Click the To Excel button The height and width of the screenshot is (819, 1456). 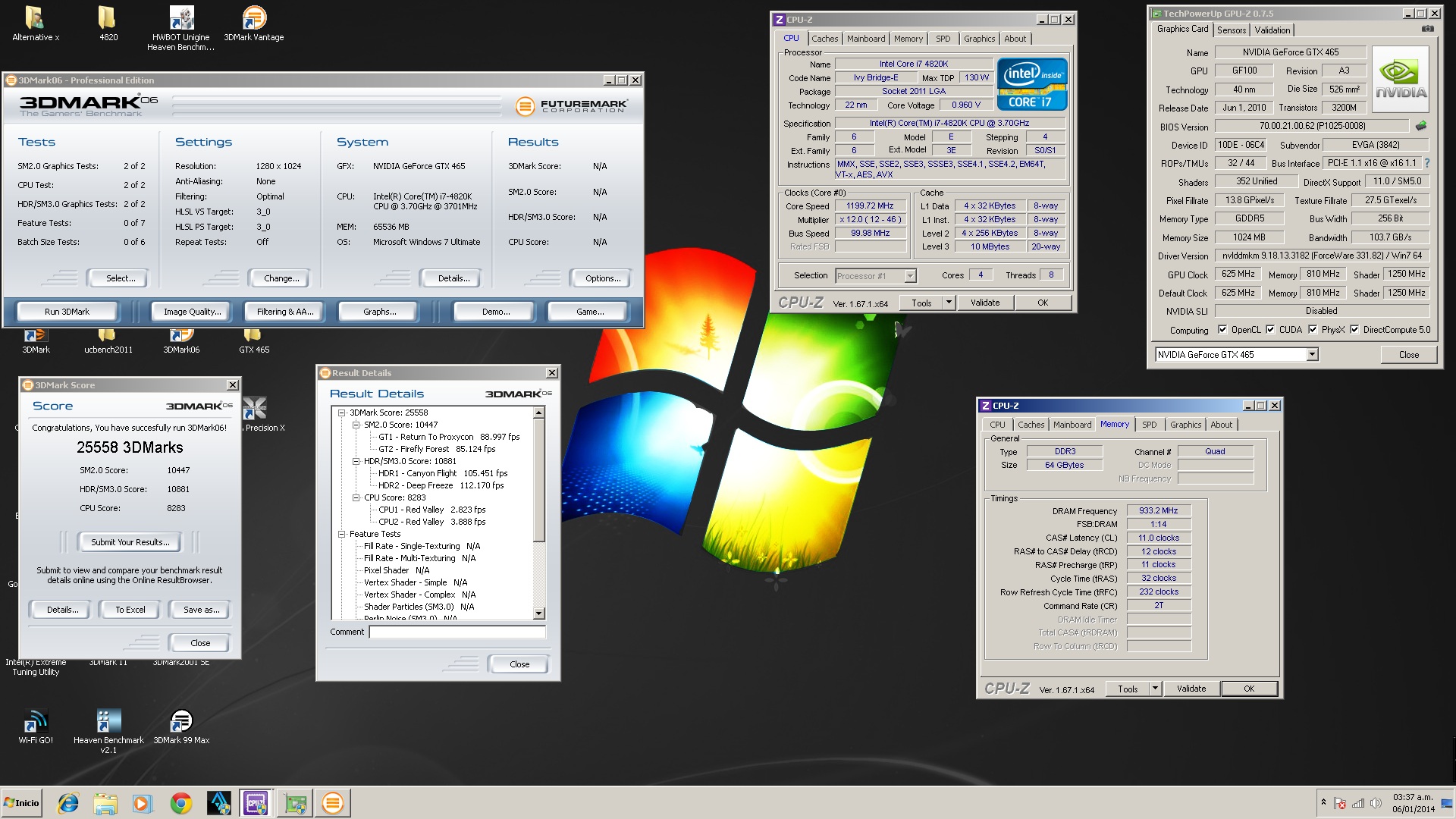pyautogui.click(x=130, y=610)
